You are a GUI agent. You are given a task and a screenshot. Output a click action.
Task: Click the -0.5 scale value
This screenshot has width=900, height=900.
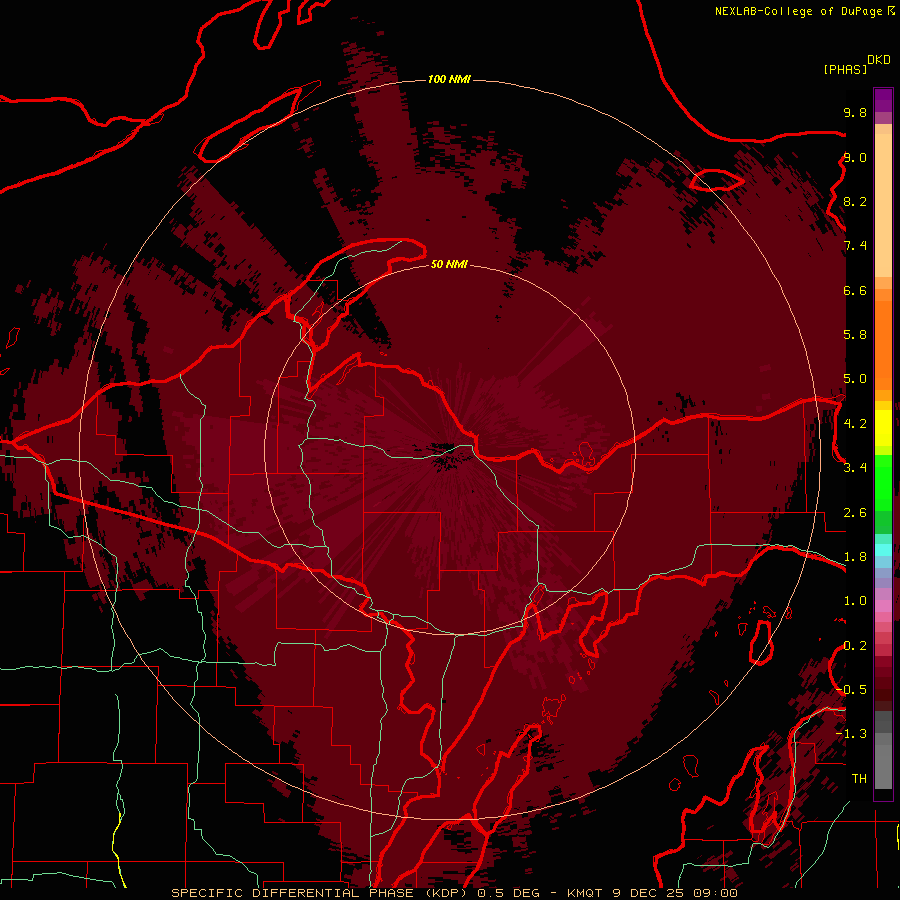pyautogui.click(x=851, y=690)
